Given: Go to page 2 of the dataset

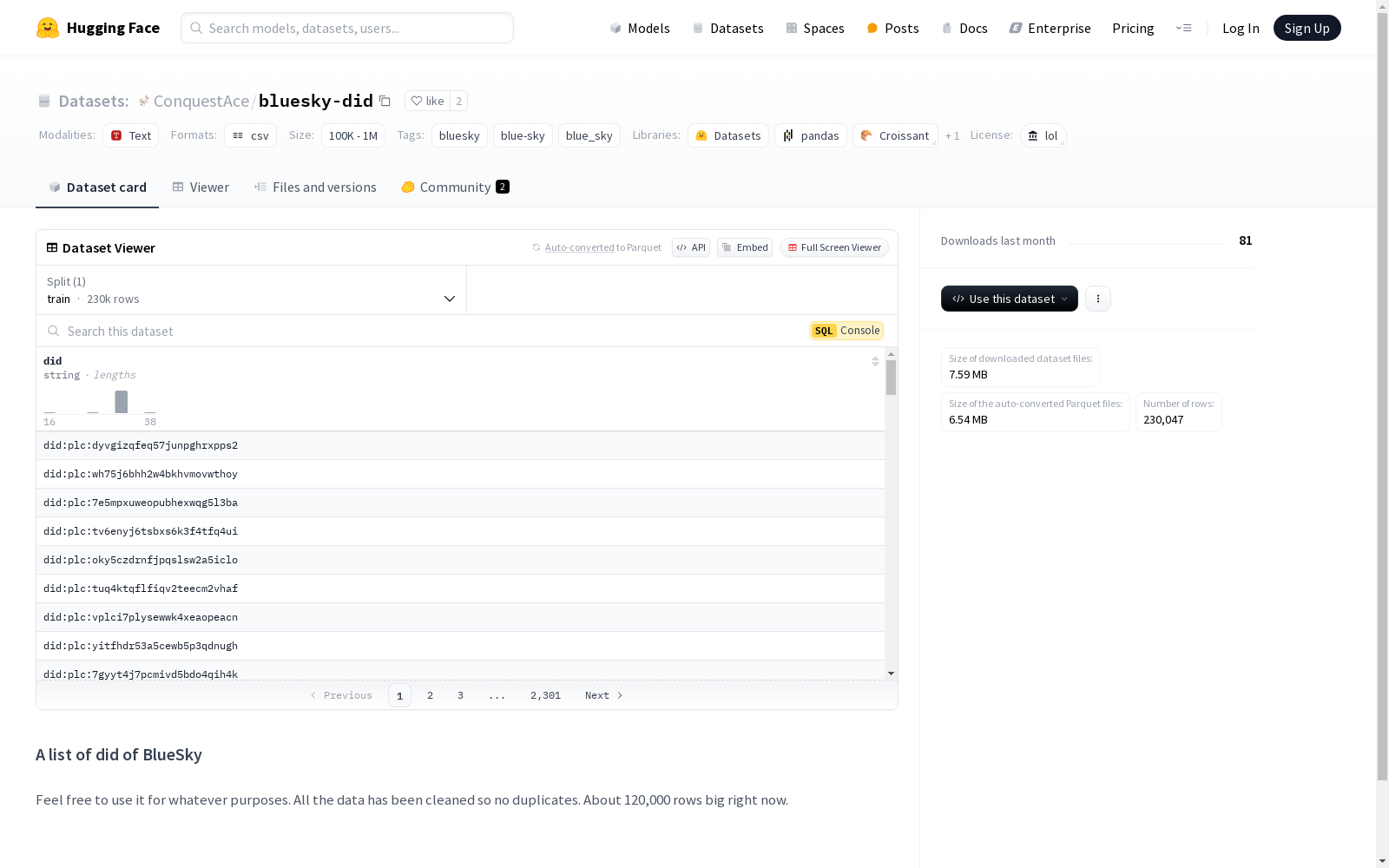Looking at the screenshot, I should tap(430, 695).
